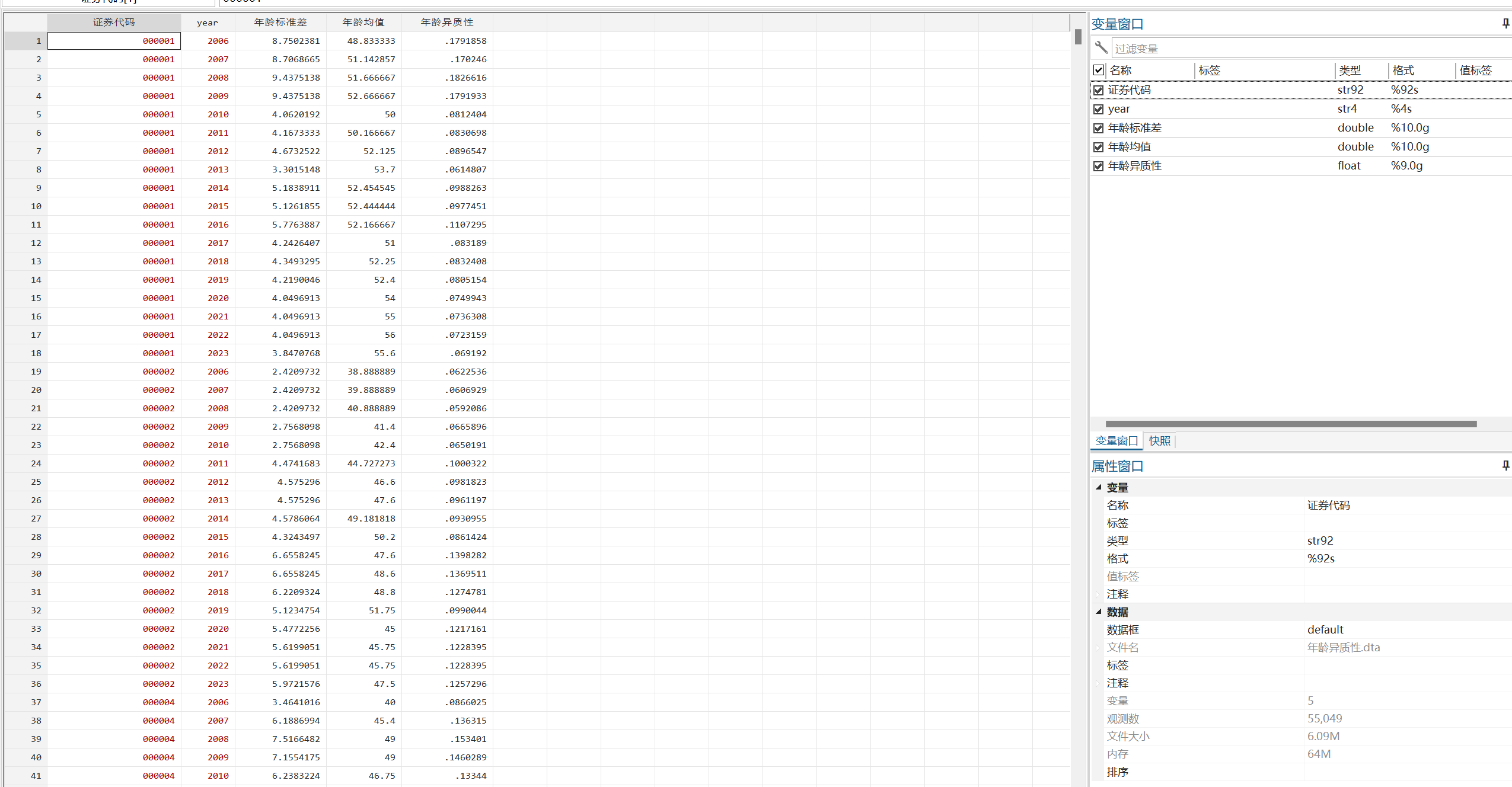
Task: Click the 年龄标准差 column header in data grid
Action: (280, 23)
